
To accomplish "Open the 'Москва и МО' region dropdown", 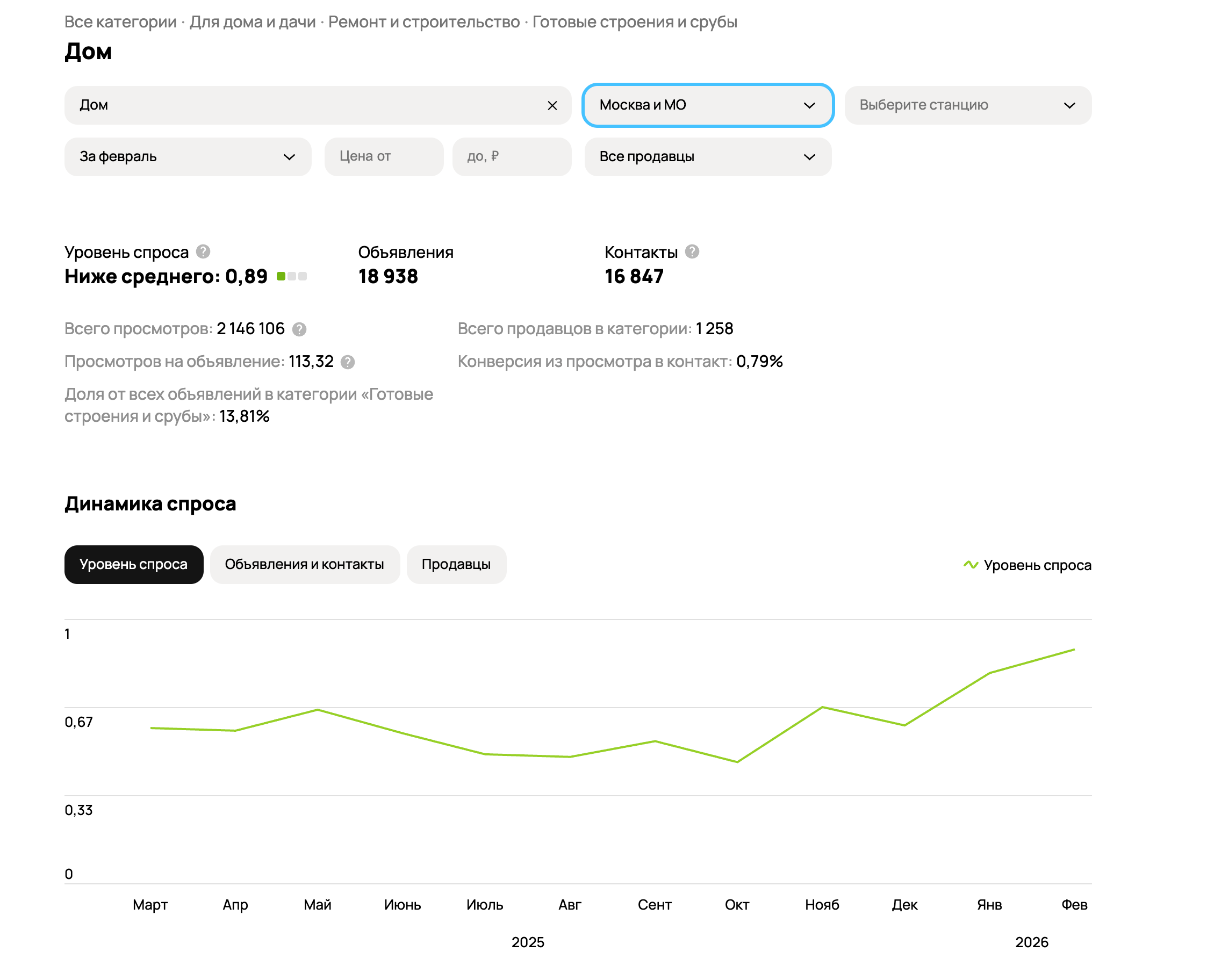I will click(694, 105).
